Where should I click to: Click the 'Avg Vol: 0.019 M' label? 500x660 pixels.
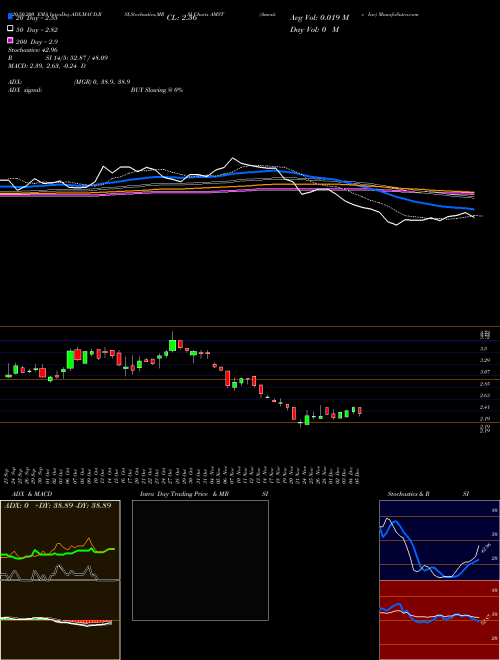pos(319,18)
